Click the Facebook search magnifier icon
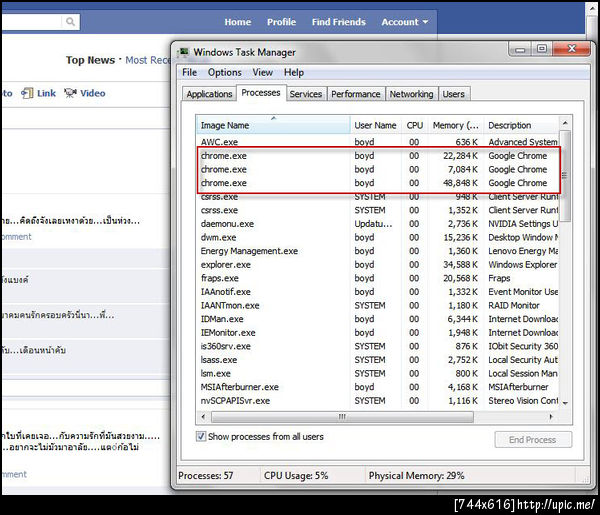The height and width of the screenshot is (515, 600). 70,22
